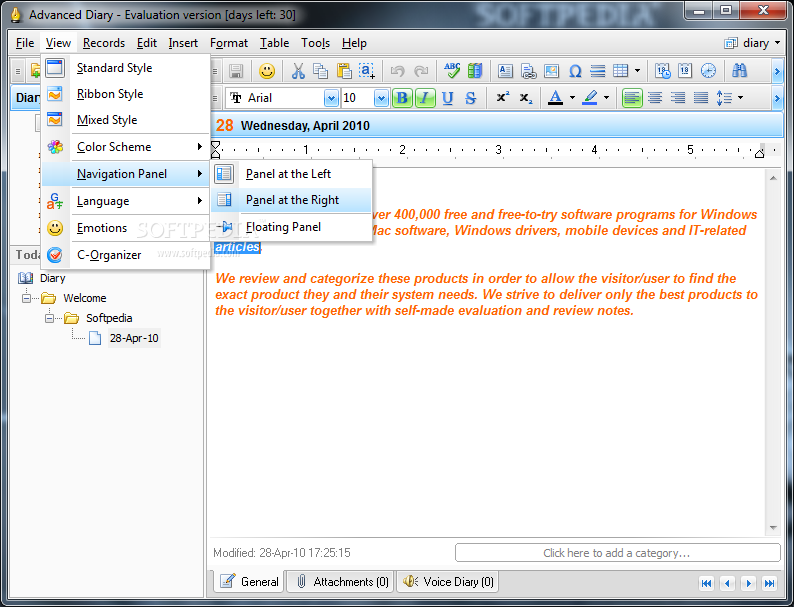Insert current date with the calendar icon
This screenshot has height=607, width=794.
point(685,71)
